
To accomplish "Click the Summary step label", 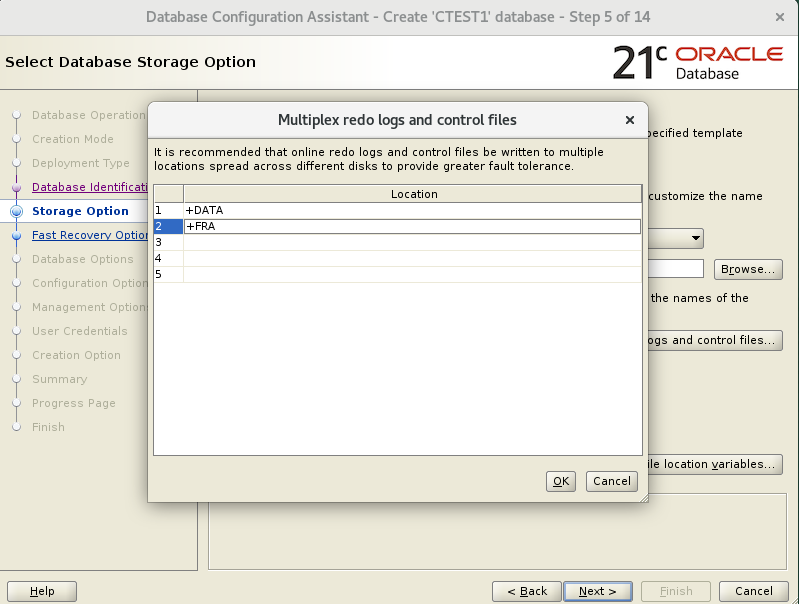I will click(x=60, y=379).
